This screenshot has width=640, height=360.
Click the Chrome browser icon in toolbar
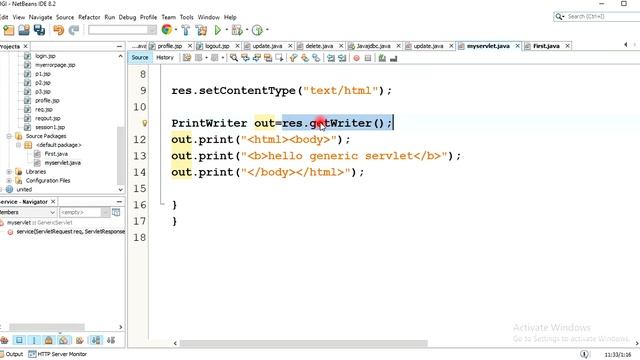167,29
